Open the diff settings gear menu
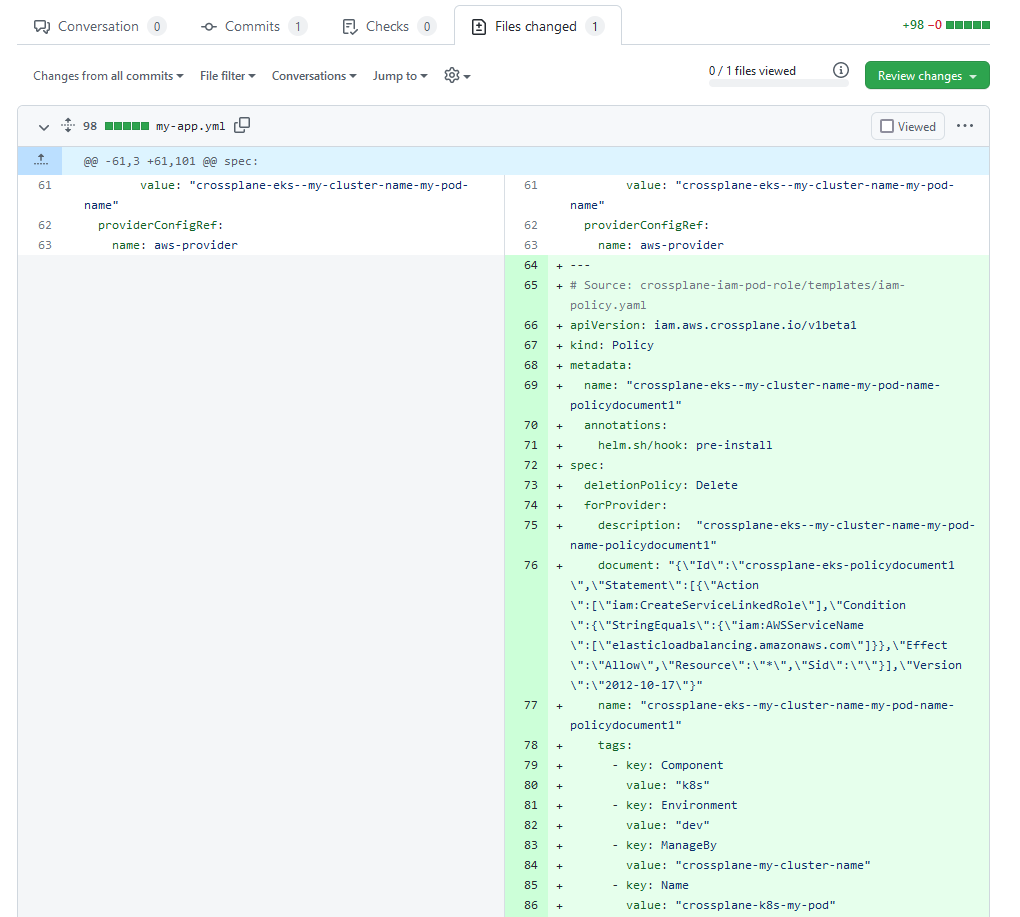1020x917 pixels. point(456,76)
